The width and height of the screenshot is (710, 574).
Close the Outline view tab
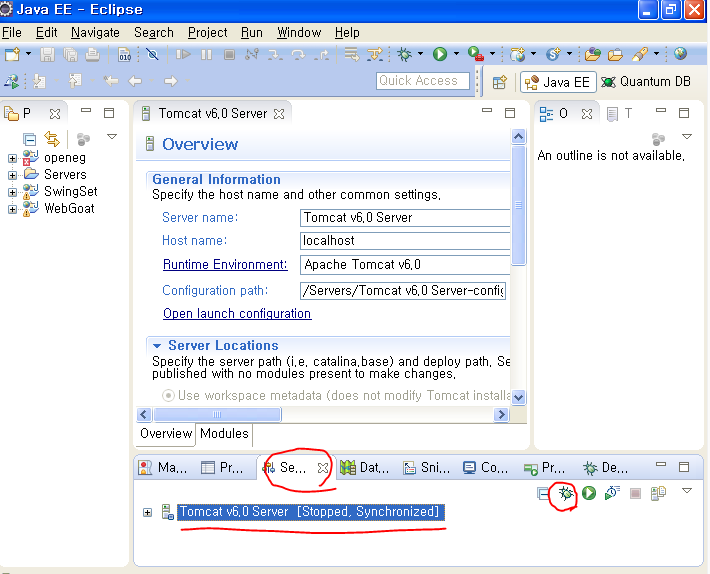click(x=587, y=114)
